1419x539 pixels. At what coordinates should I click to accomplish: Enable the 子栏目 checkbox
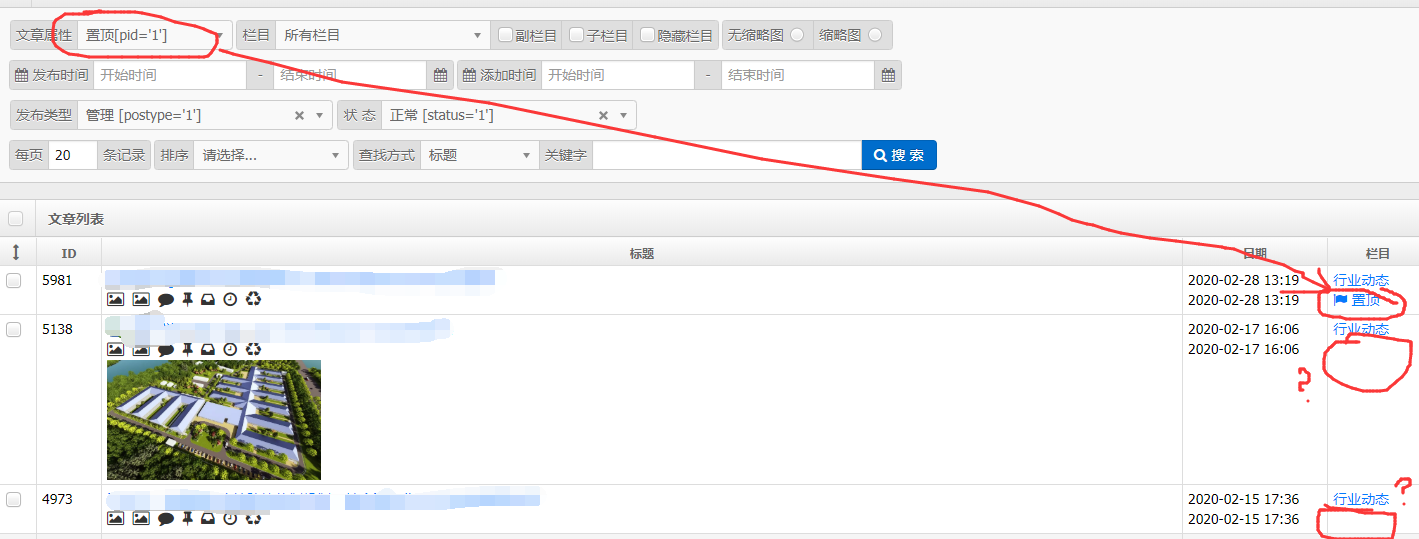pos(577,35)
